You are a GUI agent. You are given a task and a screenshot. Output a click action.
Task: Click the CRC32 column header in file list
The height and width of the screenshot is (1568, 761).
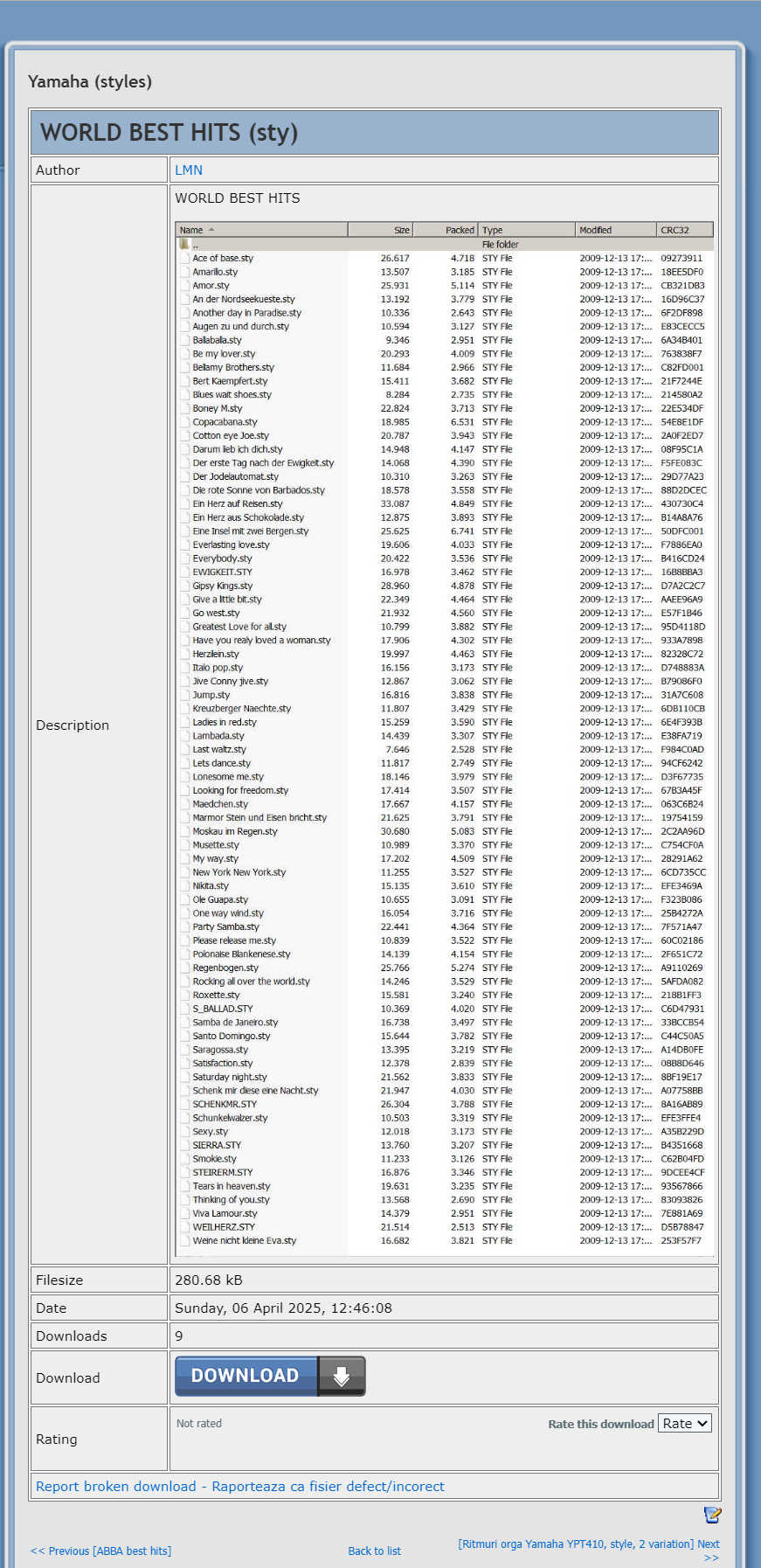(x=685, y=230)
